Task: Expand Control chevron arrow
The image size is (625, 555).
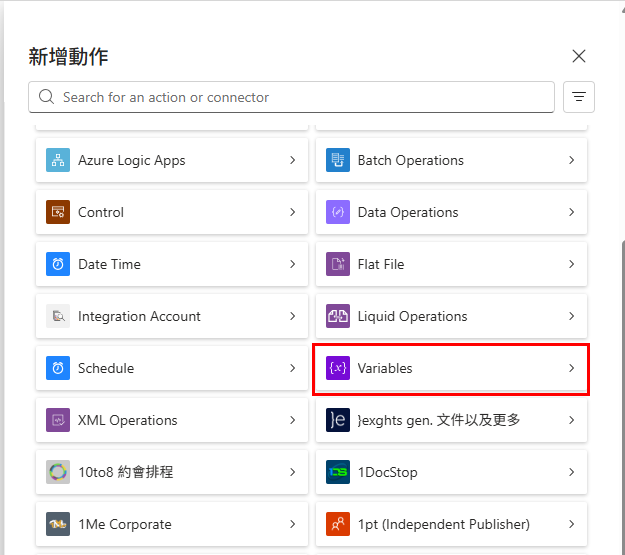Action: pos(293,212)
